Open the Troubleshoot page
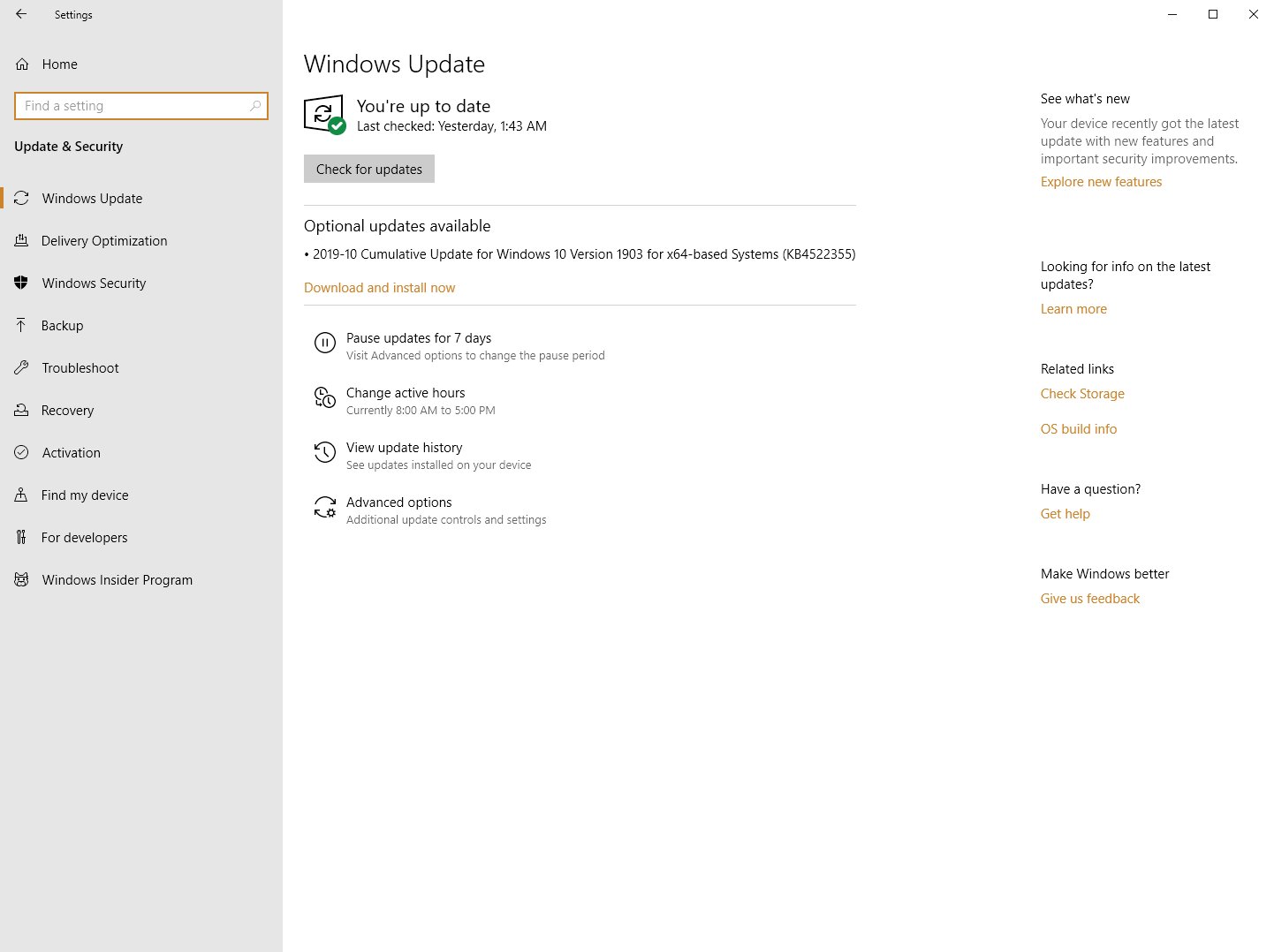 (x=141, y=368)
